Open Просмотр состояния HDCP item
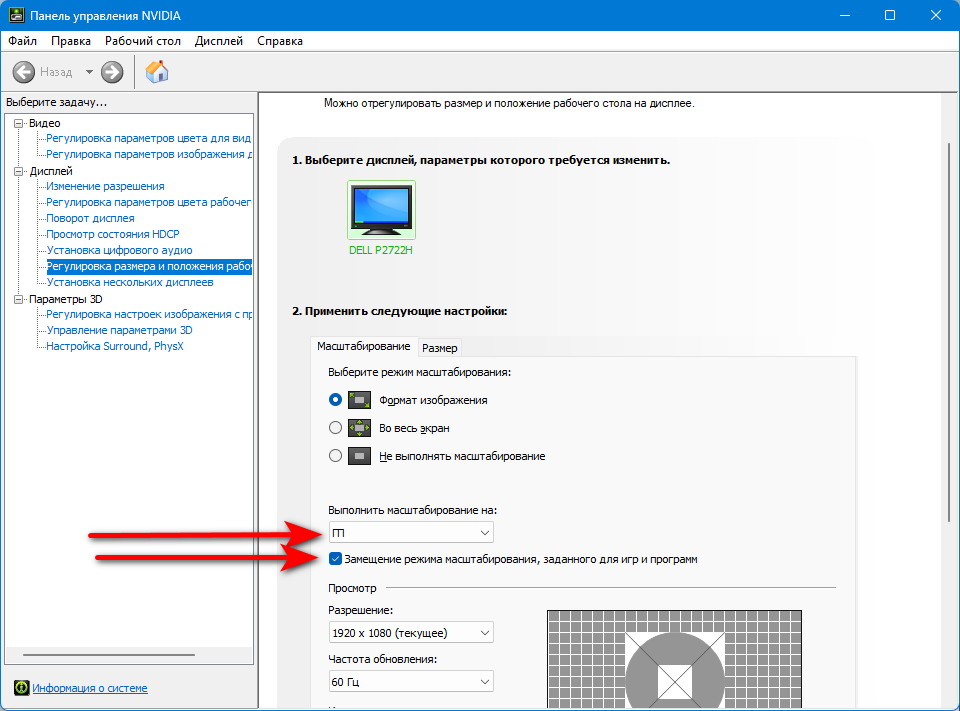This screenshot has height=711, width=960. click(x=113, y=234)
